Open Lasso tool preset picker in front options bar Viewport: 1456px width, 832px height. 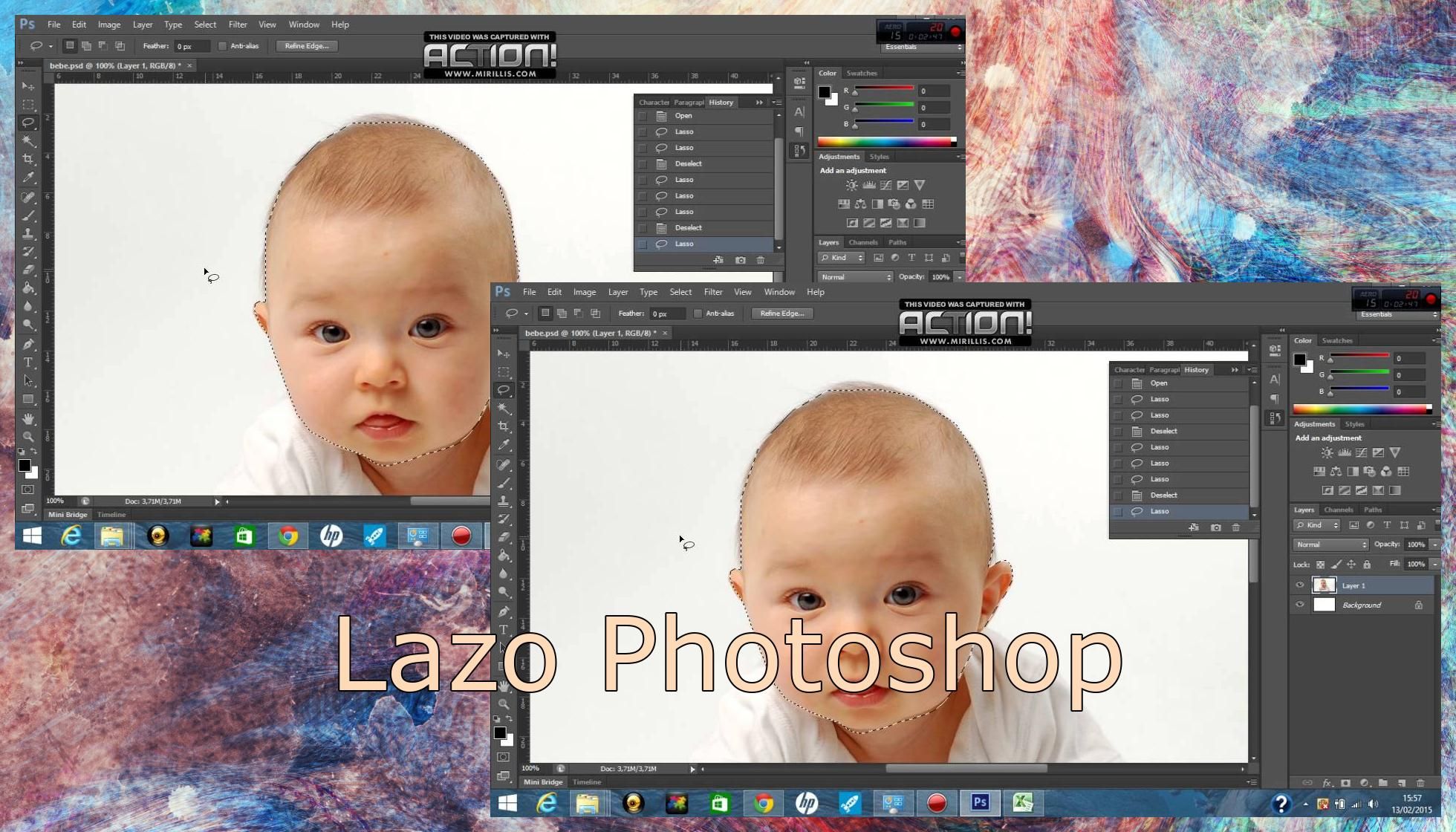point(526,313)
